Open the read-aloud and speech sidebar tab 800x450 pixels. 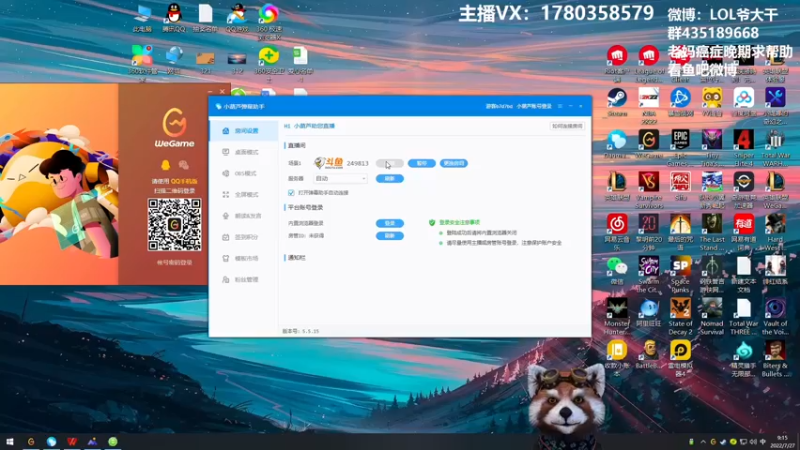[244, 216]
